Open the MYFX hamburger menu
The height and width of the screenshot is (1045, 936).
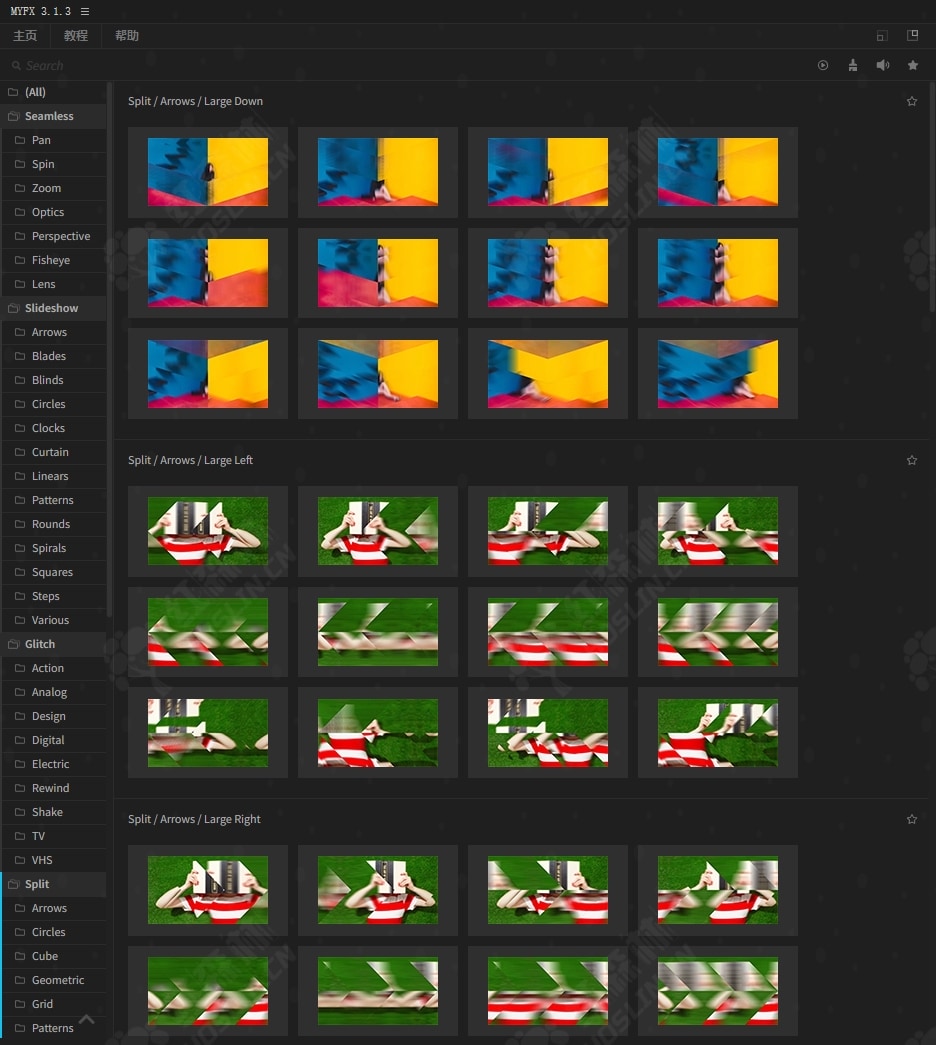(85, 11)
